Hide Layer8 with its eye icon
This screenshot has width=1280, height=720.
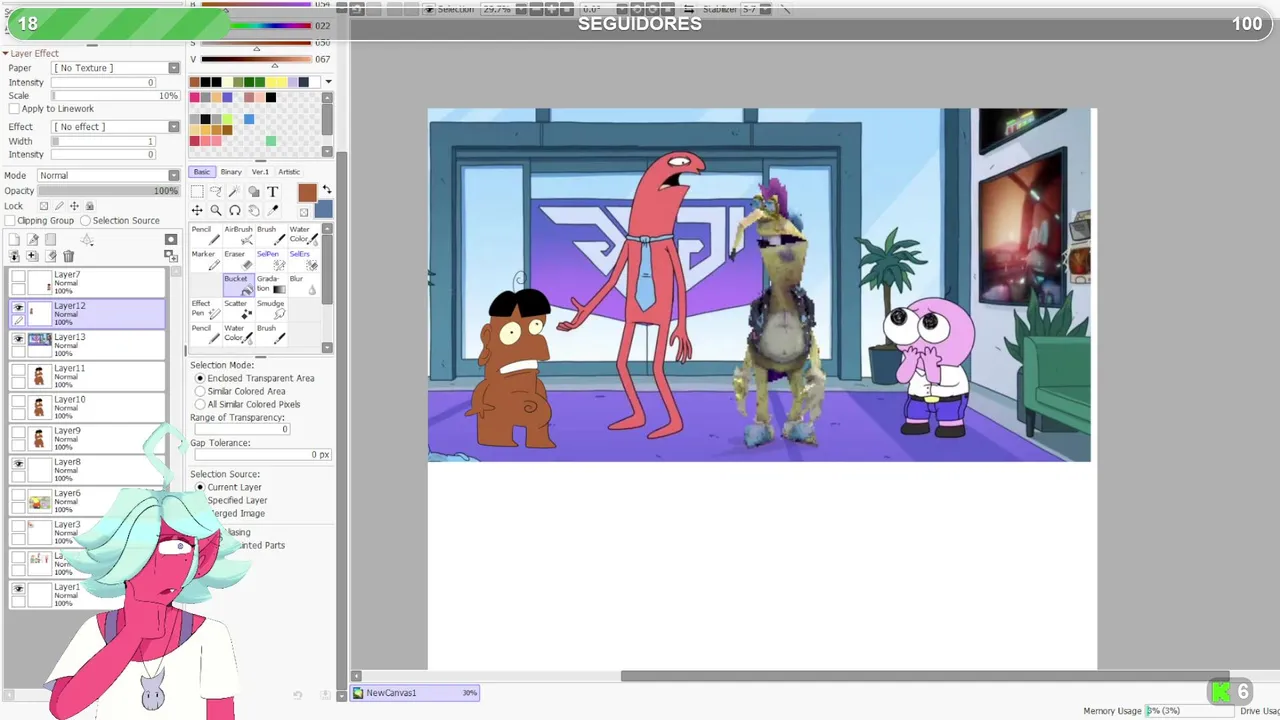[18, 463]
